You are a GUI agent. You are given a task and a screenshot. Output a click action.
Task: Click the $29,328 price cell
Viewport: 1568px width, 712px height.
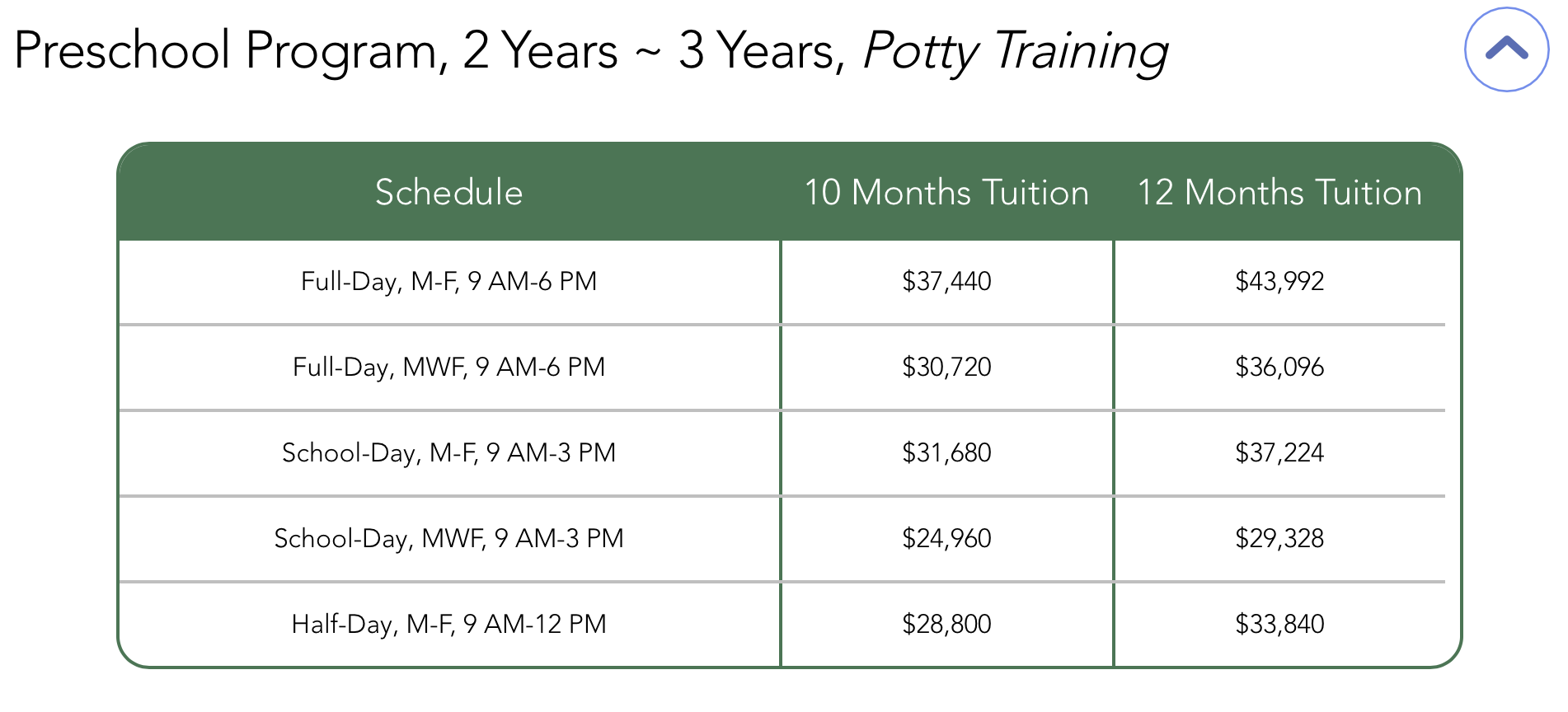click(x=1279, y=538)
